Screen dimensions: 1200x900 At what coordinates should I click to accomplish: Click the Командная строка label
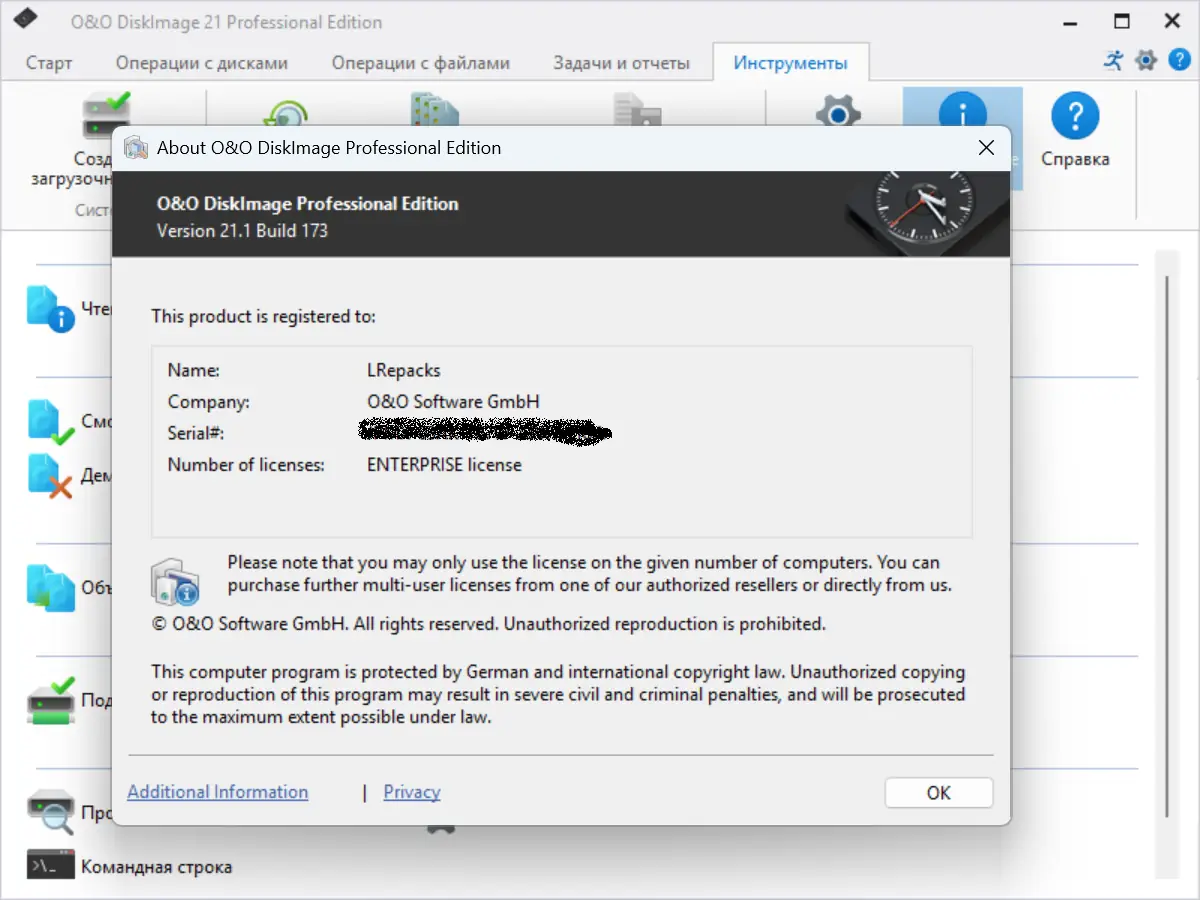156,867
